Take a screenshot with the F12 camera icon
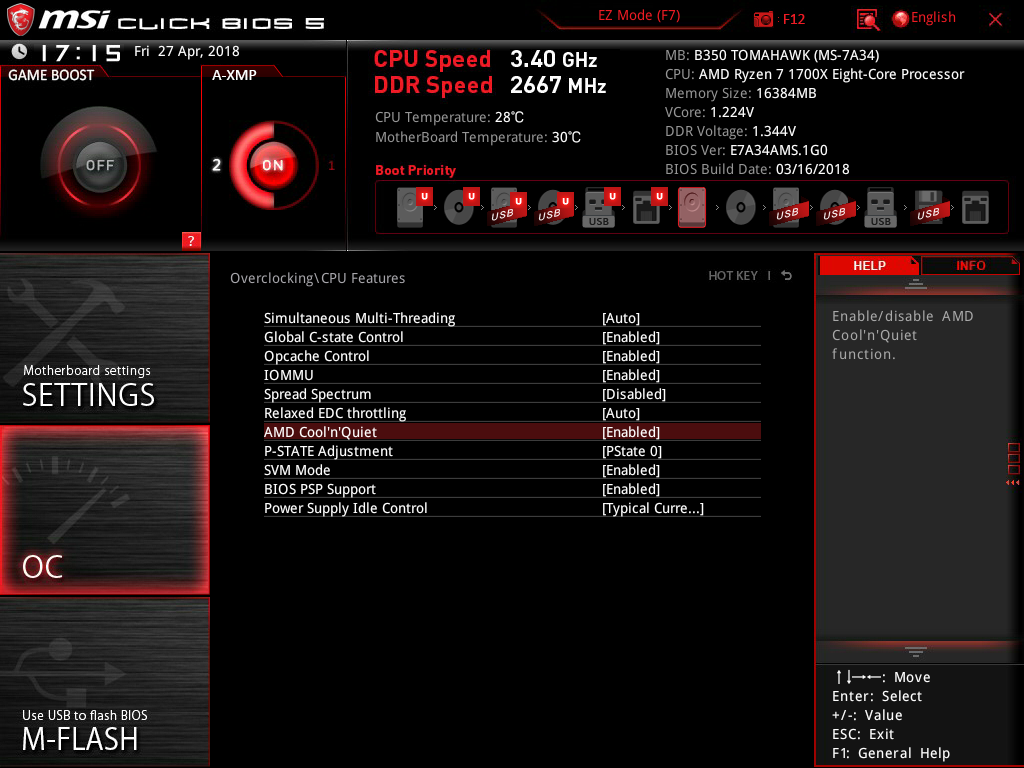This screenshot has width=1024, height=768. 763,19
